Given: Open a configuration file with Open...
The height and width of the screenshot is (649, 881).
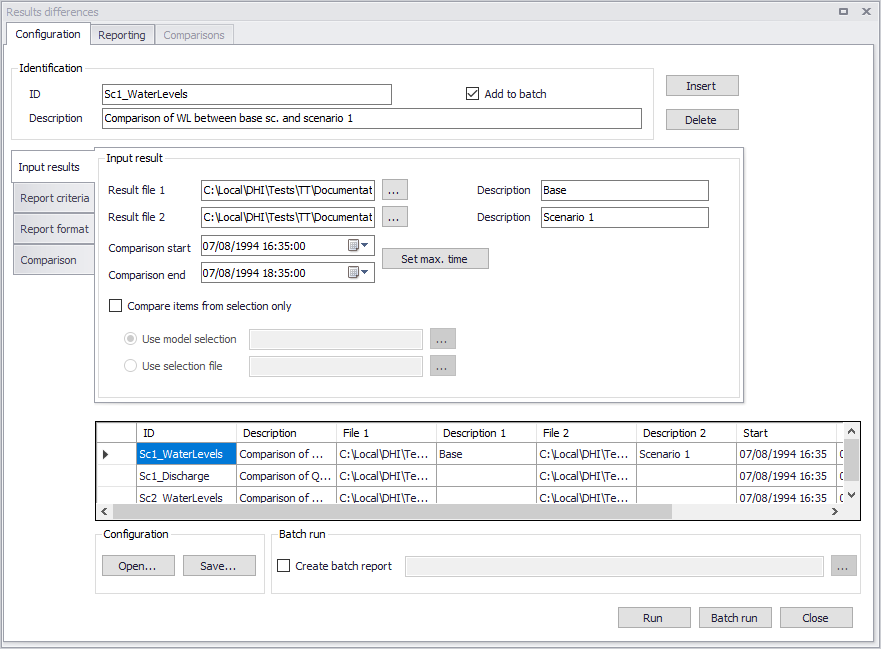Looking at the screenshot, I should (138, 566).
